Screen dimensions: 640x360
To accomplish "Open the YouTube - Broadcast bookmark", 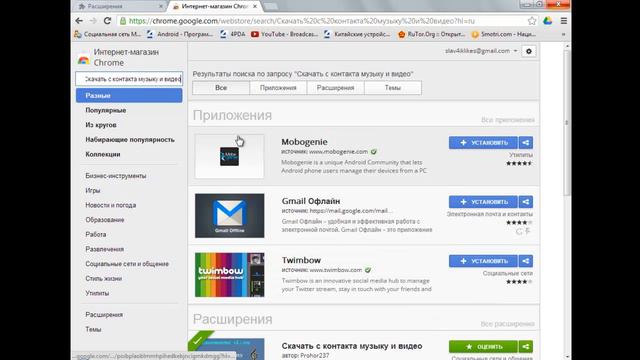I will (284, 34).
